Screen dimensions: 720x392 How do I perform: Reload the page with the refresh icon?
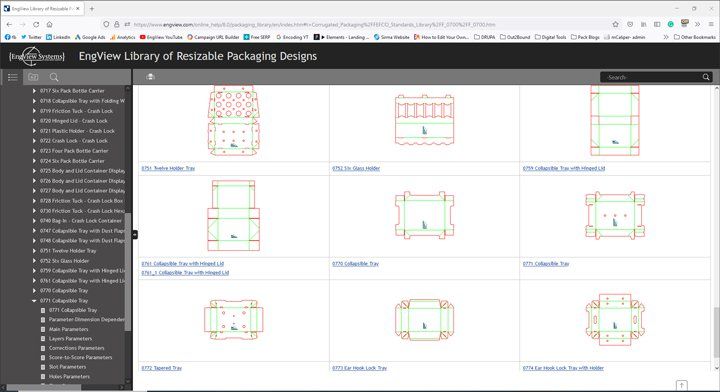click(x=36, y=24)
